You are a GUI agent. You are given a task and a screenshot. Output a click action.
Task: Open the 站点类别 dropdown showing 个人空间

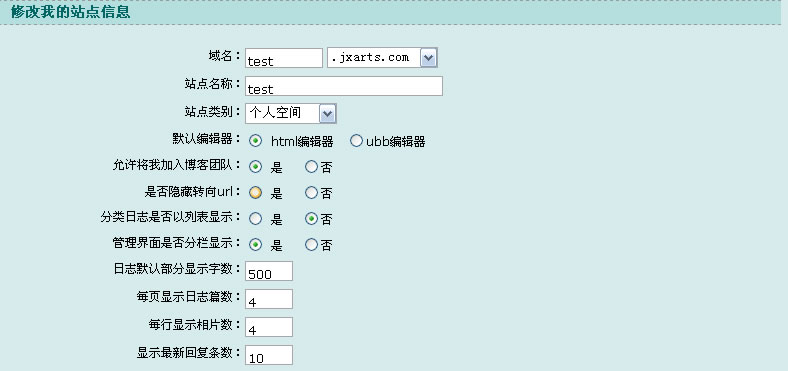click(290, 114)
